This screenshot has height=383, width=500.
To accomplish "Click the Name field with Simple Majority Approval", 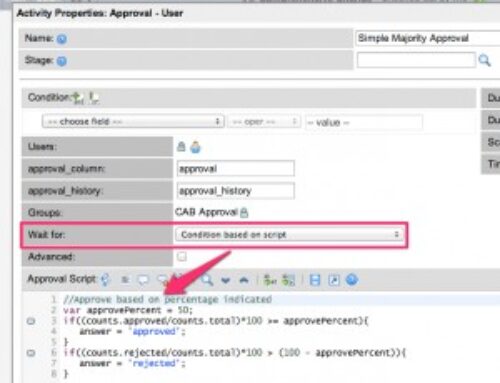I will click(428, 38).
